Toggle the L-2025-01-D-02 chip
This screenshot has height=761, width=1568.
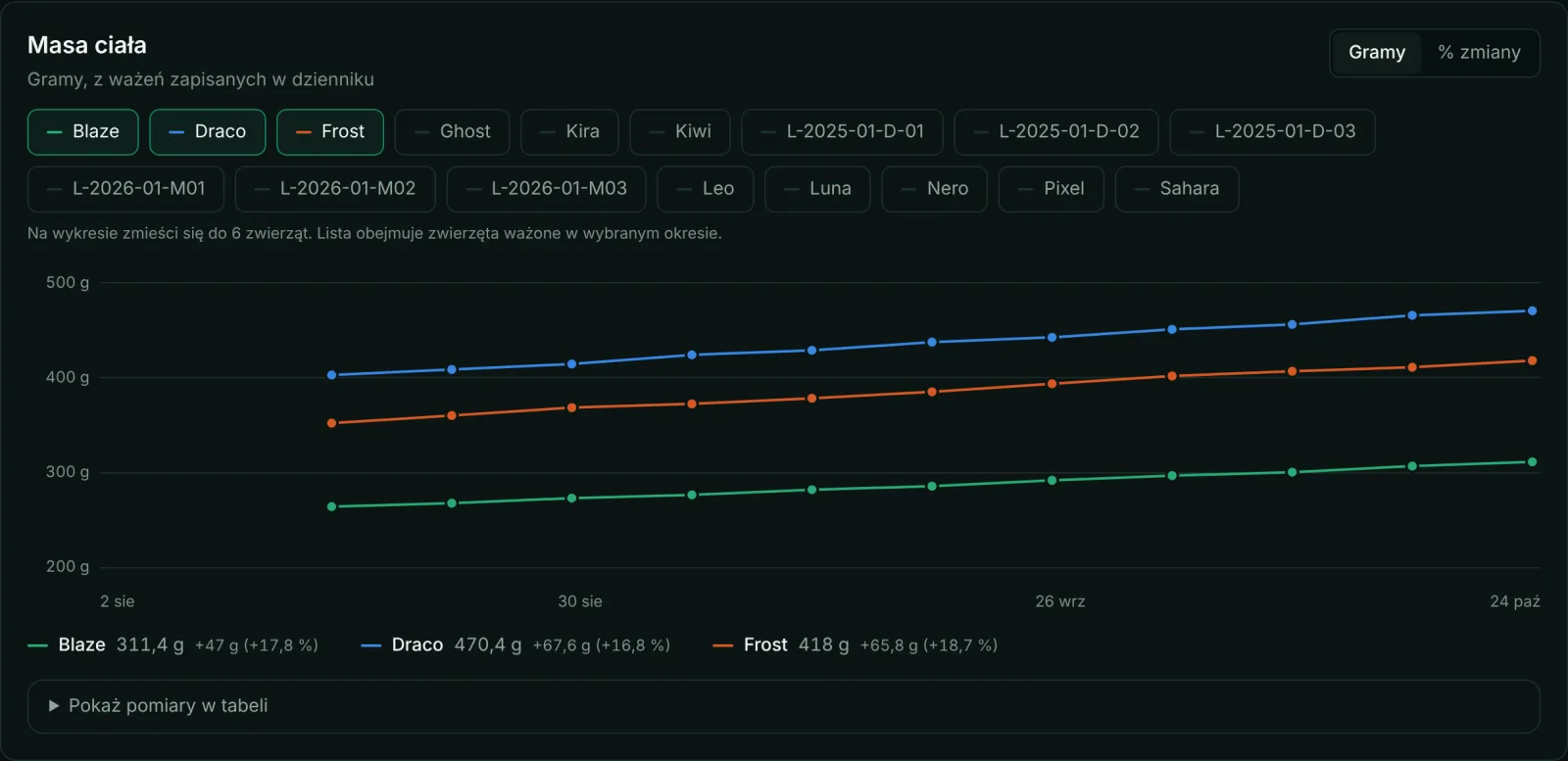pyautogui.click(x=1056, y=132)
